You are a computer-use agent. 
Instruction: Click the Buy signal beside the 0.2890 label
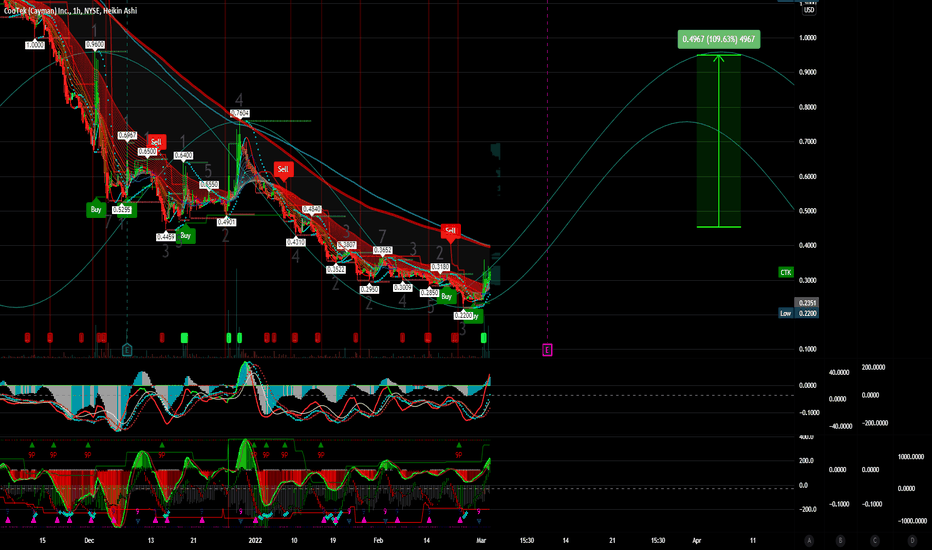[446, 296]
